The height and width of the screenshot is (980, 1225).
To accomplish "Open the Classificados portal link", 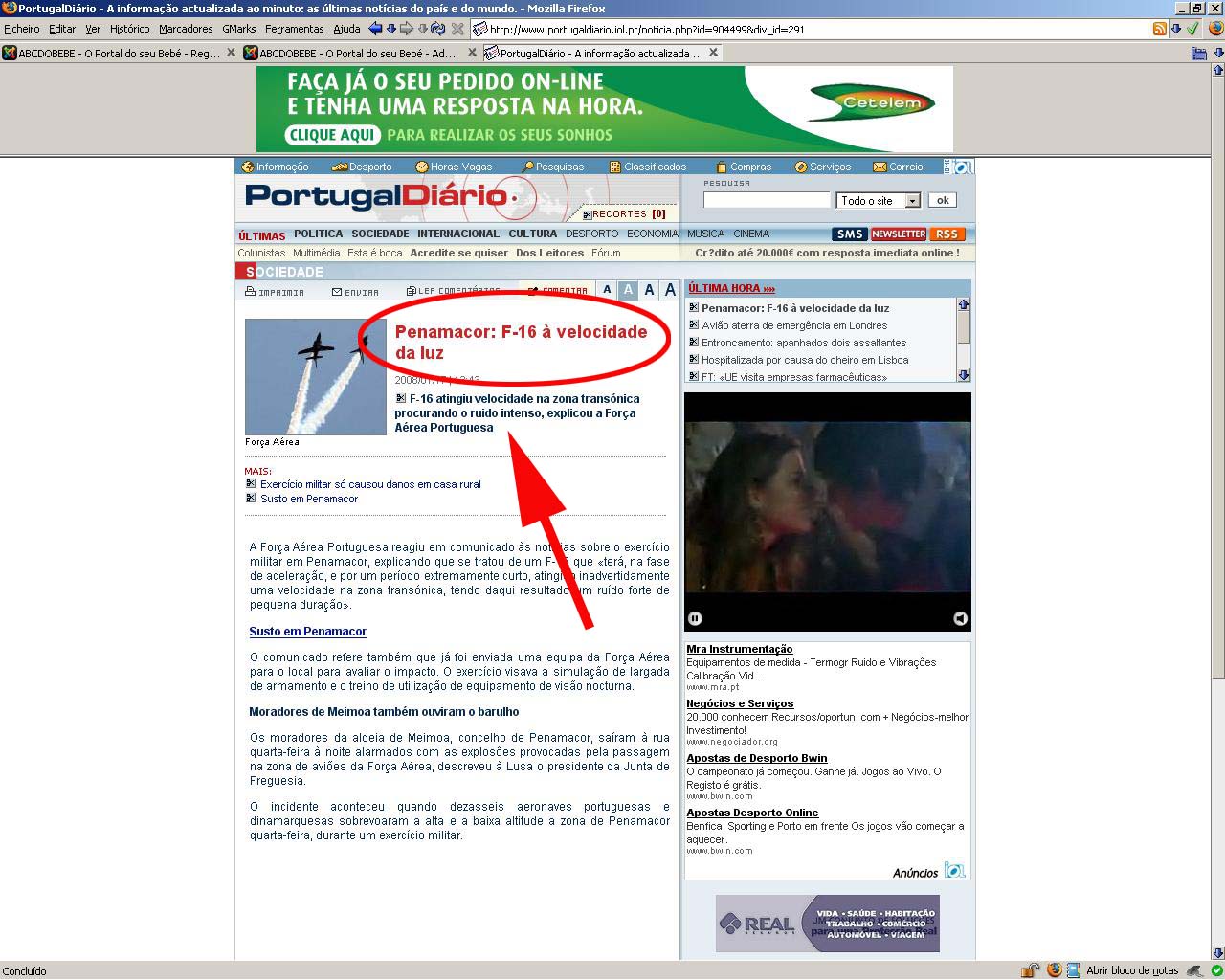I will tap(648, 167).
